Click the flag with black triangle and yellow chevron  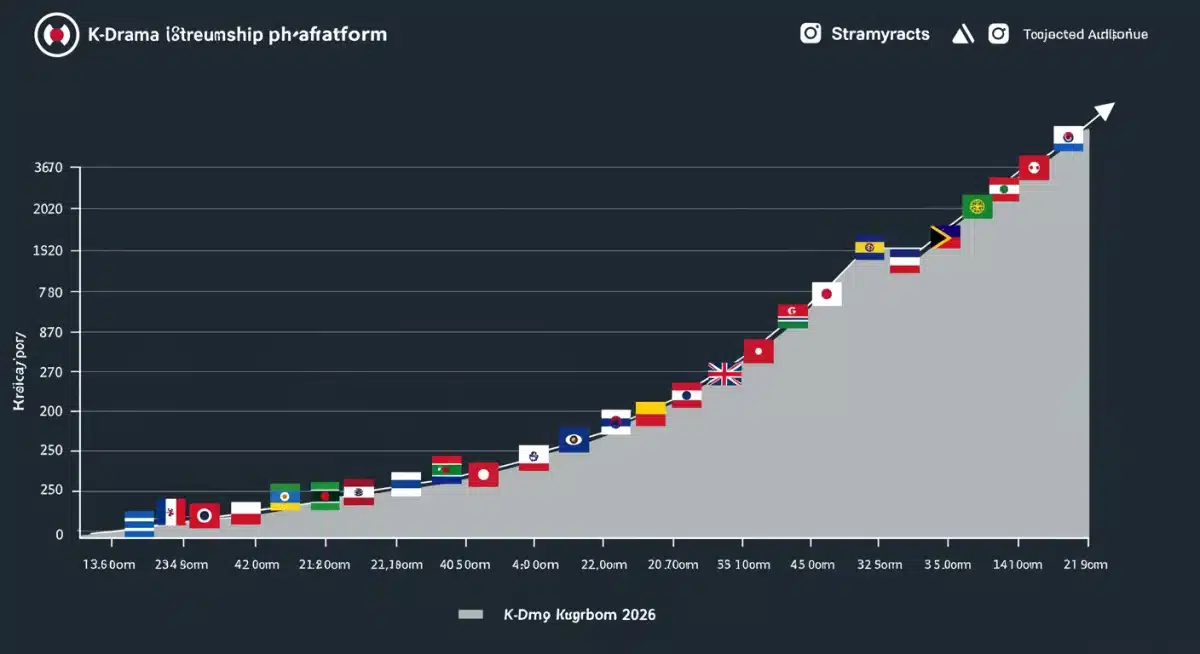pyautogui.click(x=945, y=237)
